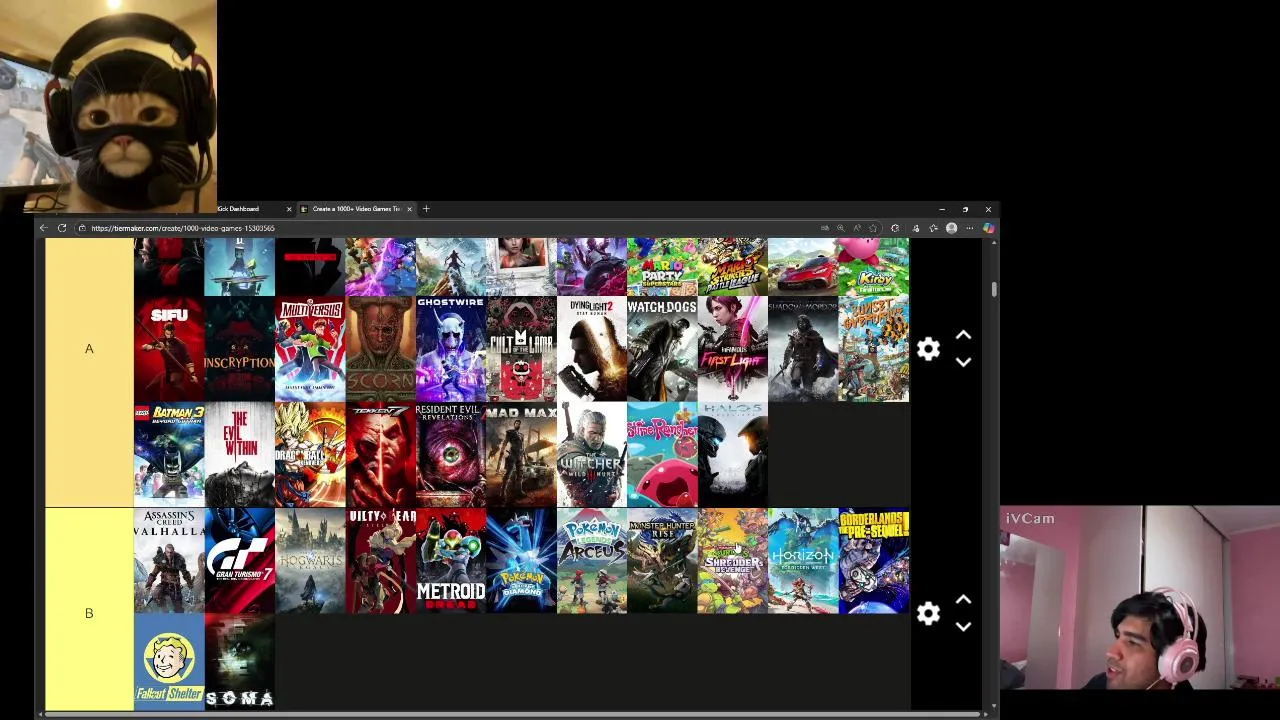Select the Sunset Overdrive cover
This screenshot has height=720, width=1280.
[x=874, y=349]
